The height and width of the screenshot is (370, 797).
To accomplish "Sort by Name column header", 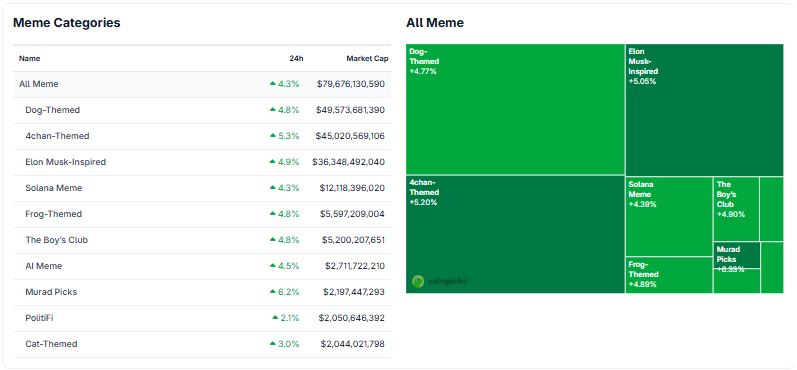I will (29, 58).
